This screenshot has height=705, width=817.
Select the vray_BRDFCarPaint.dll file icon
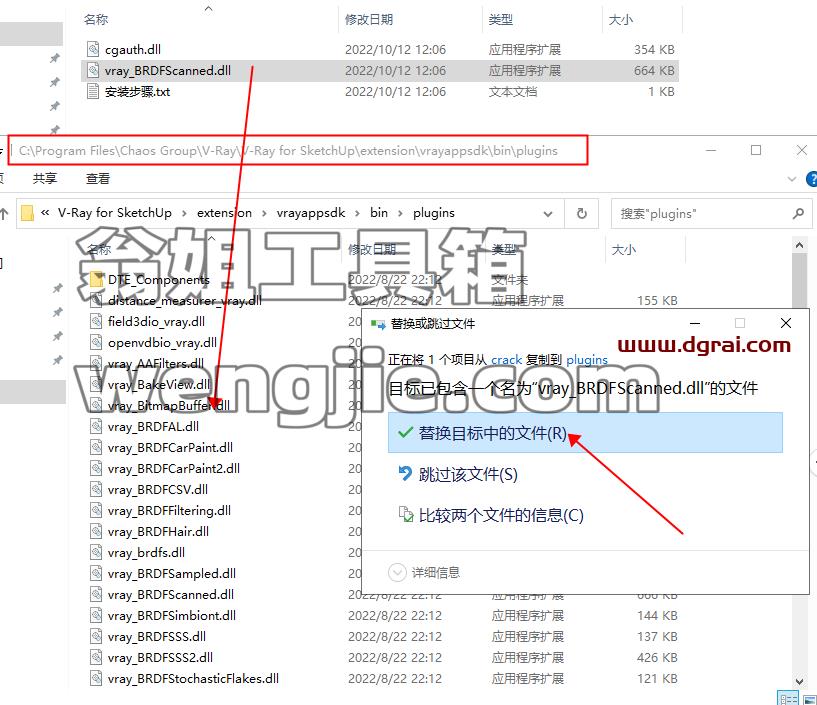click(x=96, y=448)
